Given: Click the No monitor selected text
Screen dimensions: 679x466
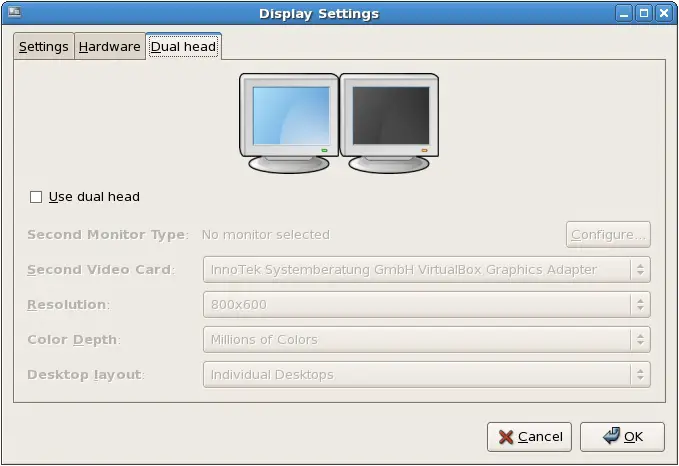Looking at the screenshot, I should click(265, 235).
